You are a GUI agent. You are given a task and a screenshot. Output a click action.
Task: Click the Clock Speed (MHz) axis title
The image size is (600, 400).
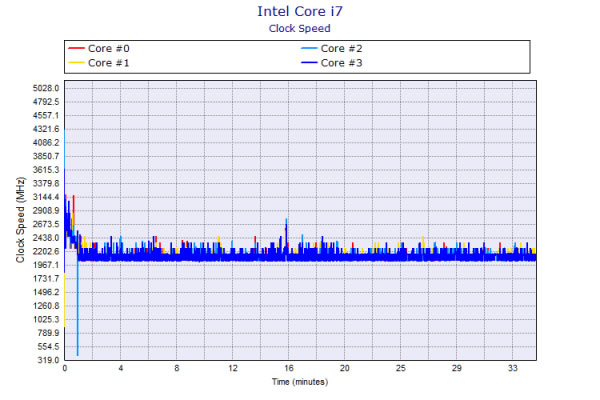point(20,220)
